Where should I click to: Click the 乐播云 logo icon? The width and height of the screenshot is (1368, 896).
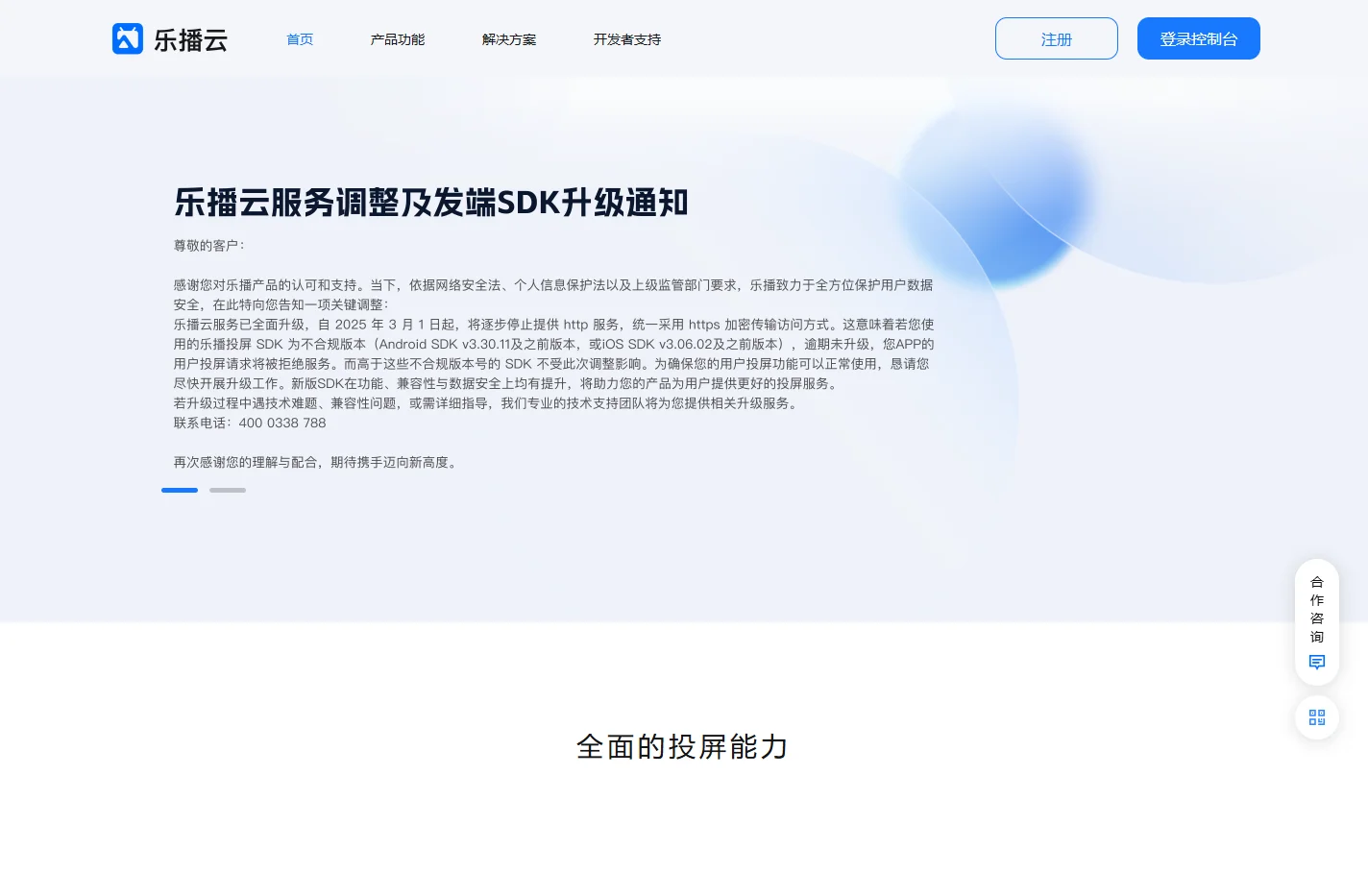(x=128, y=38)
